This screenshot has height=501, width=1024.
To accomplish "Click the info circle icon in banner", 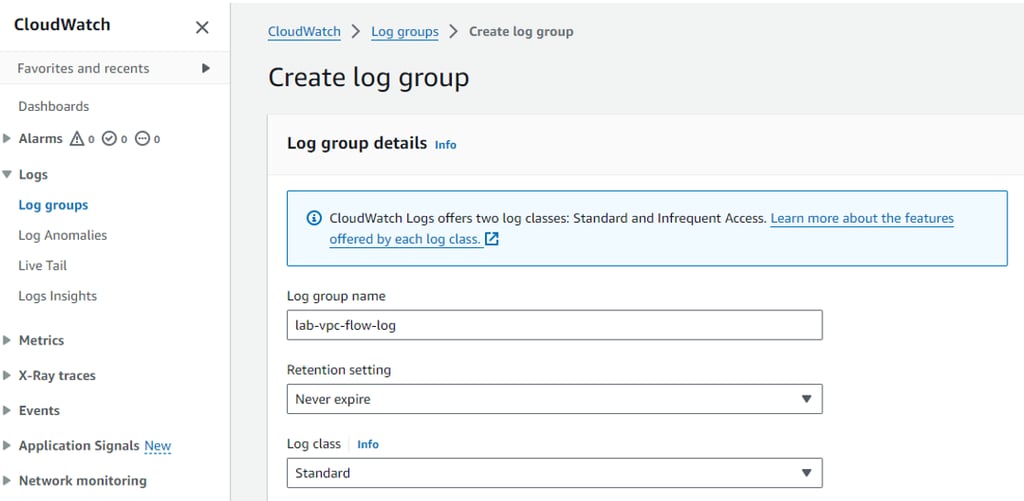I will tap(314, 218).
